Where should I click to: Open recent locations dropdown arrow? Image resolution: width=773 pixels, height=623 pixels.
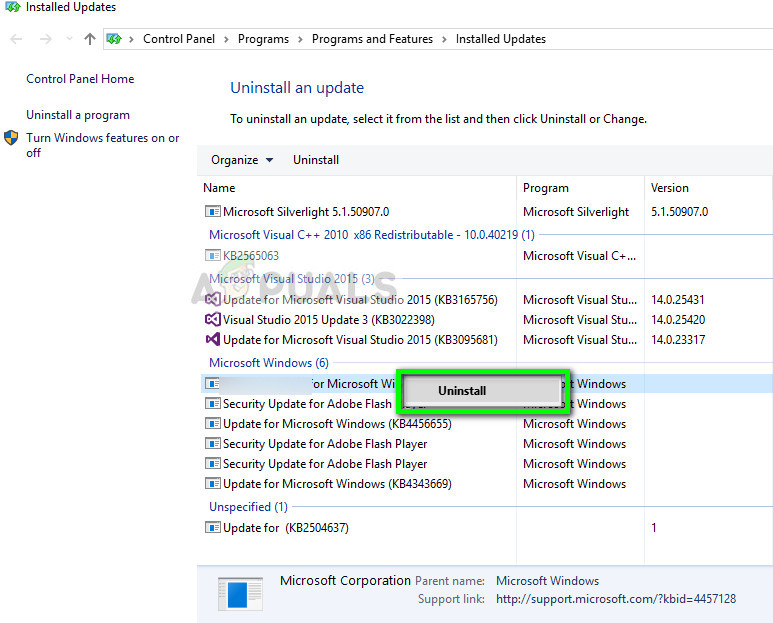(69, 39)
